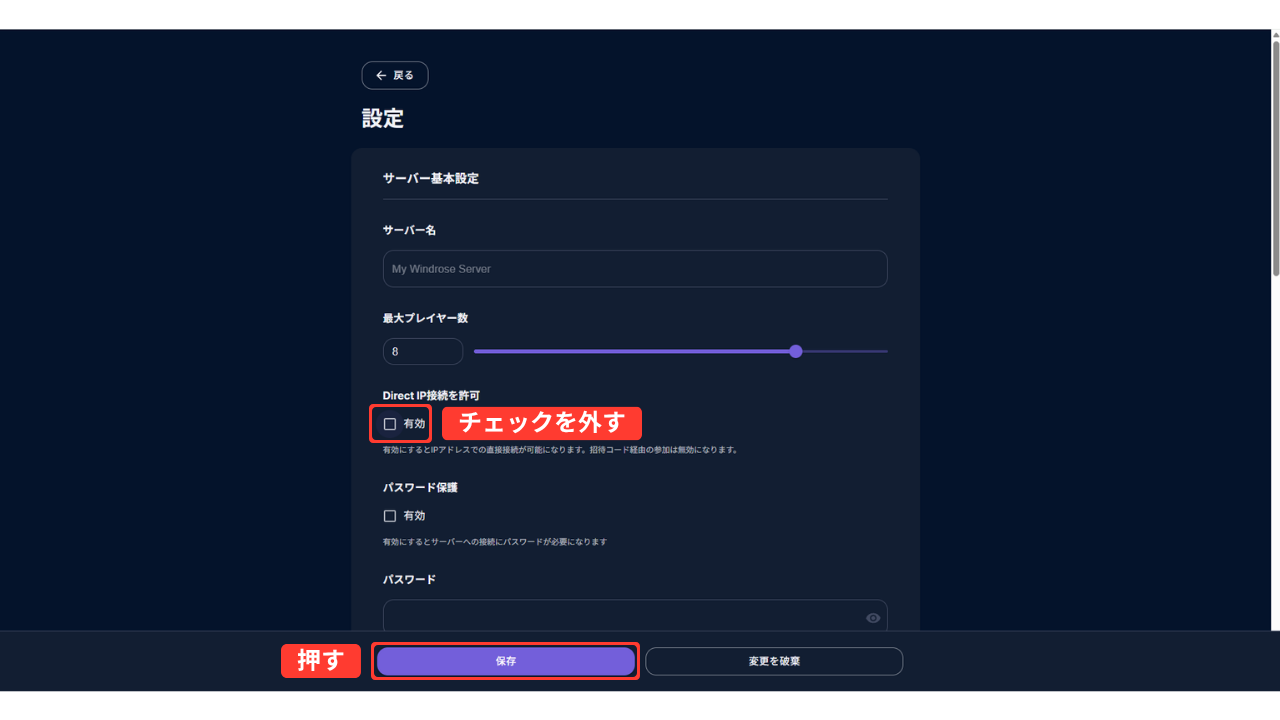Viewport: 1280px width, 720px height.
Task: Click the password protection description text
Action: tap(495, 542)
